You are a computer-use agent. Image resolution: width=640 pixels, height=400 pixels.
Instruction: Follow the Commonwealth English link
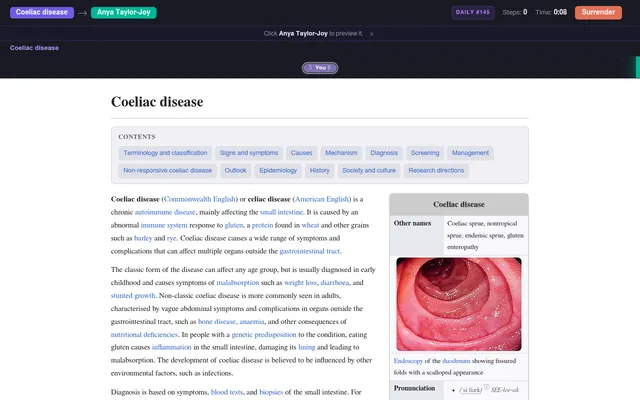click(200, 199)
